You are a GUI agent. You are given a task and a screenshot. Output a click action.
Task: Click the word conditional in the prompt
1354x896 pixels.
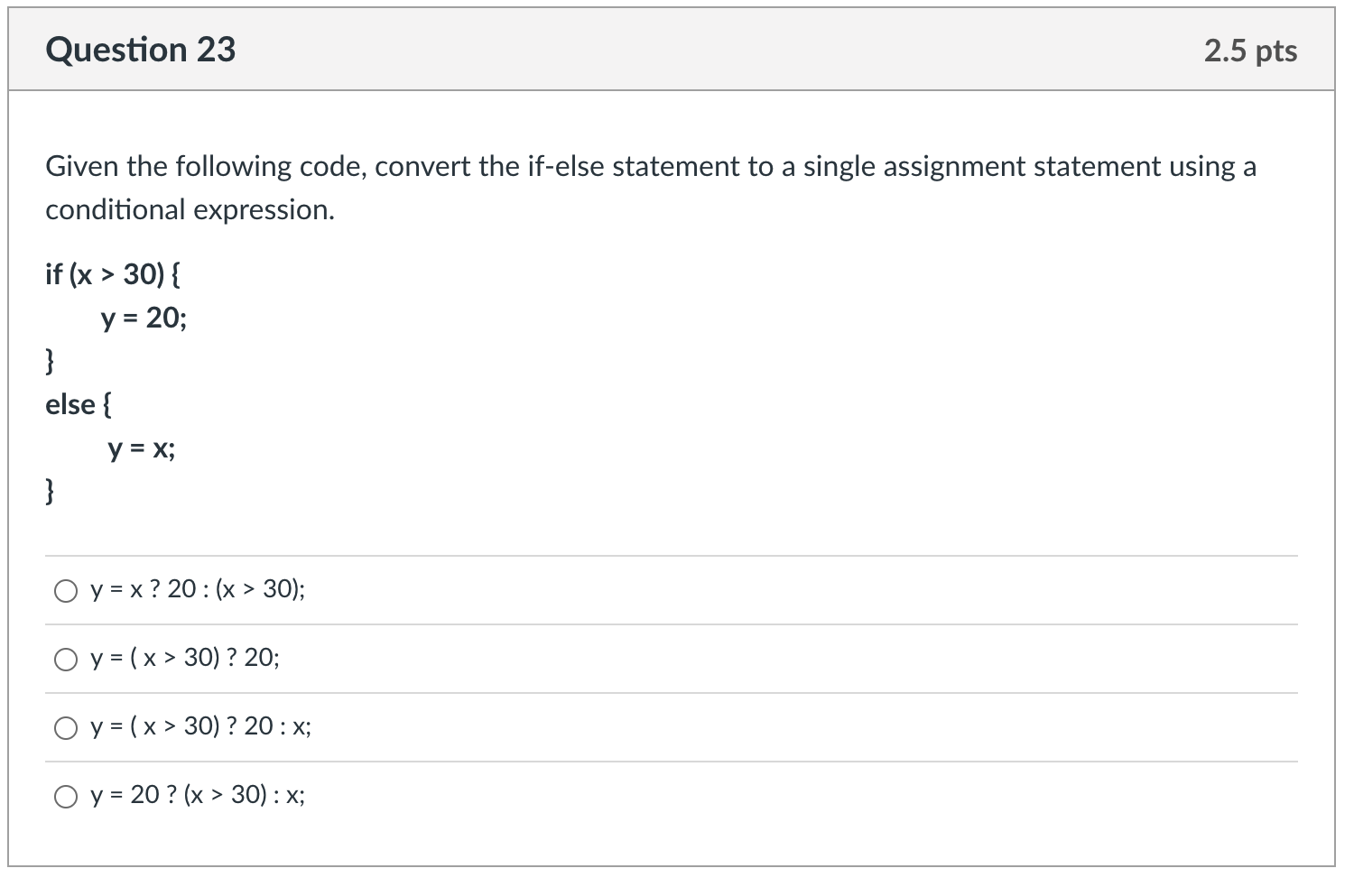pos(112,209)
